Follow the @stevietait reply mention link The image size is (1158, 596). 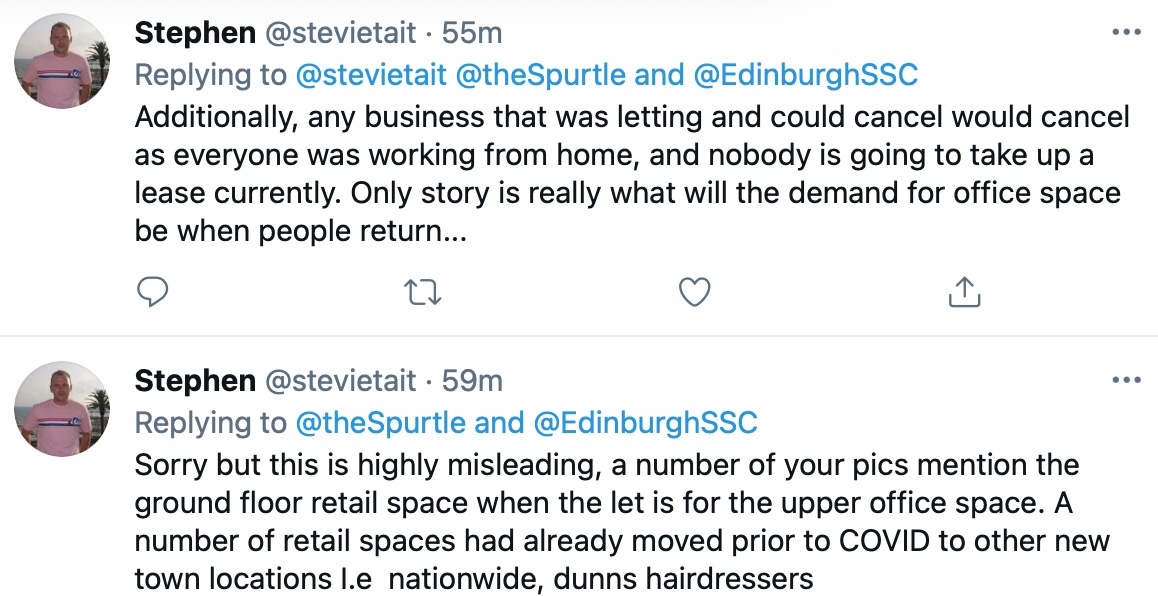point(371,75)
